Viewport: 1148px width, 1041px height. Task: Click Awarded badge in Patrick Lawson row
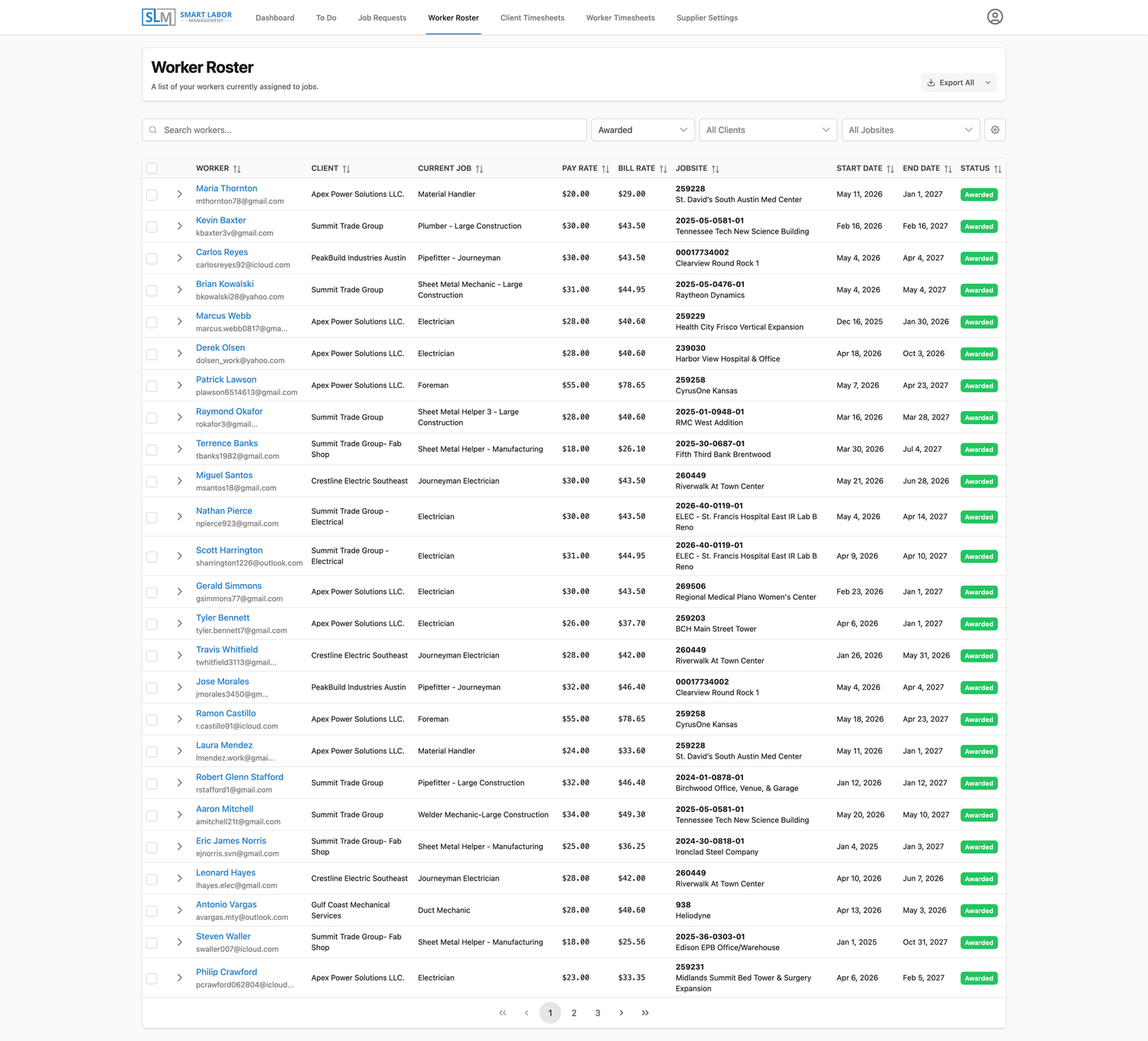tap(979, 386)
